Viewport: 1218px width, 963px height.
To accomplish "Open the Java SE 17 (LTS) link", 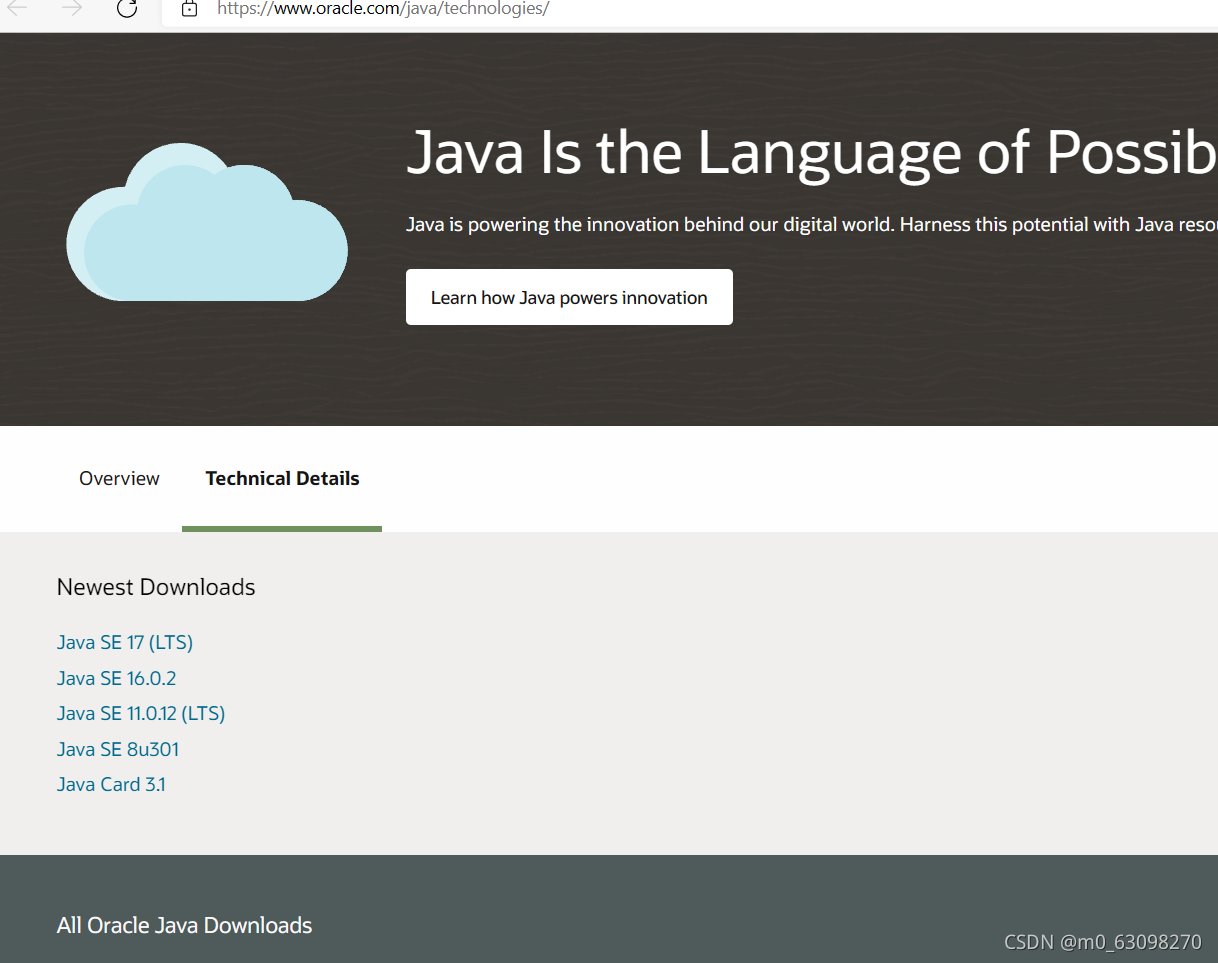I will point(125,643).
